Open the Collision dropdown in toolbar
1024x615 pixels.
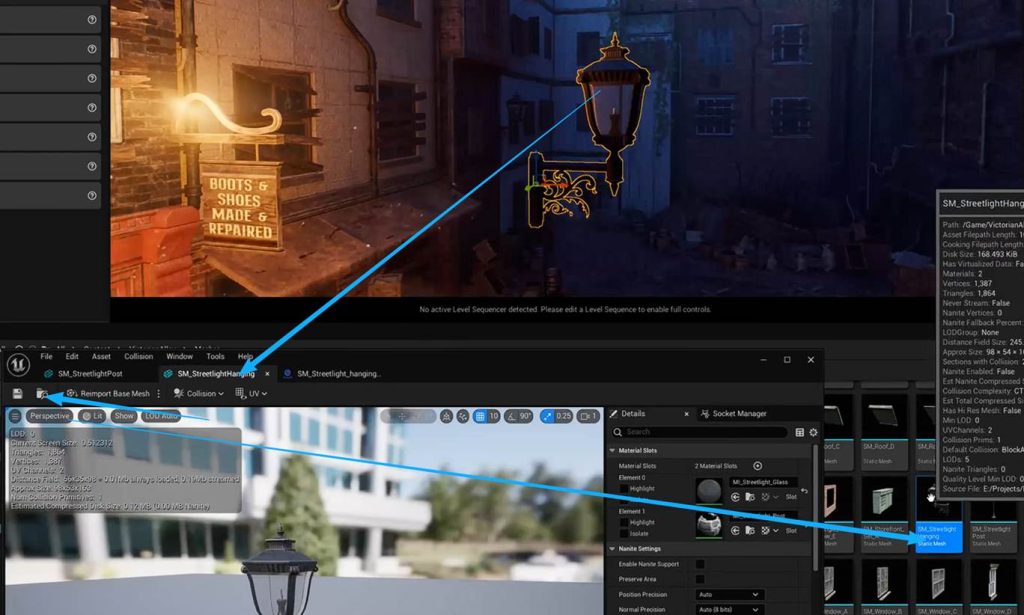[199, 394]
